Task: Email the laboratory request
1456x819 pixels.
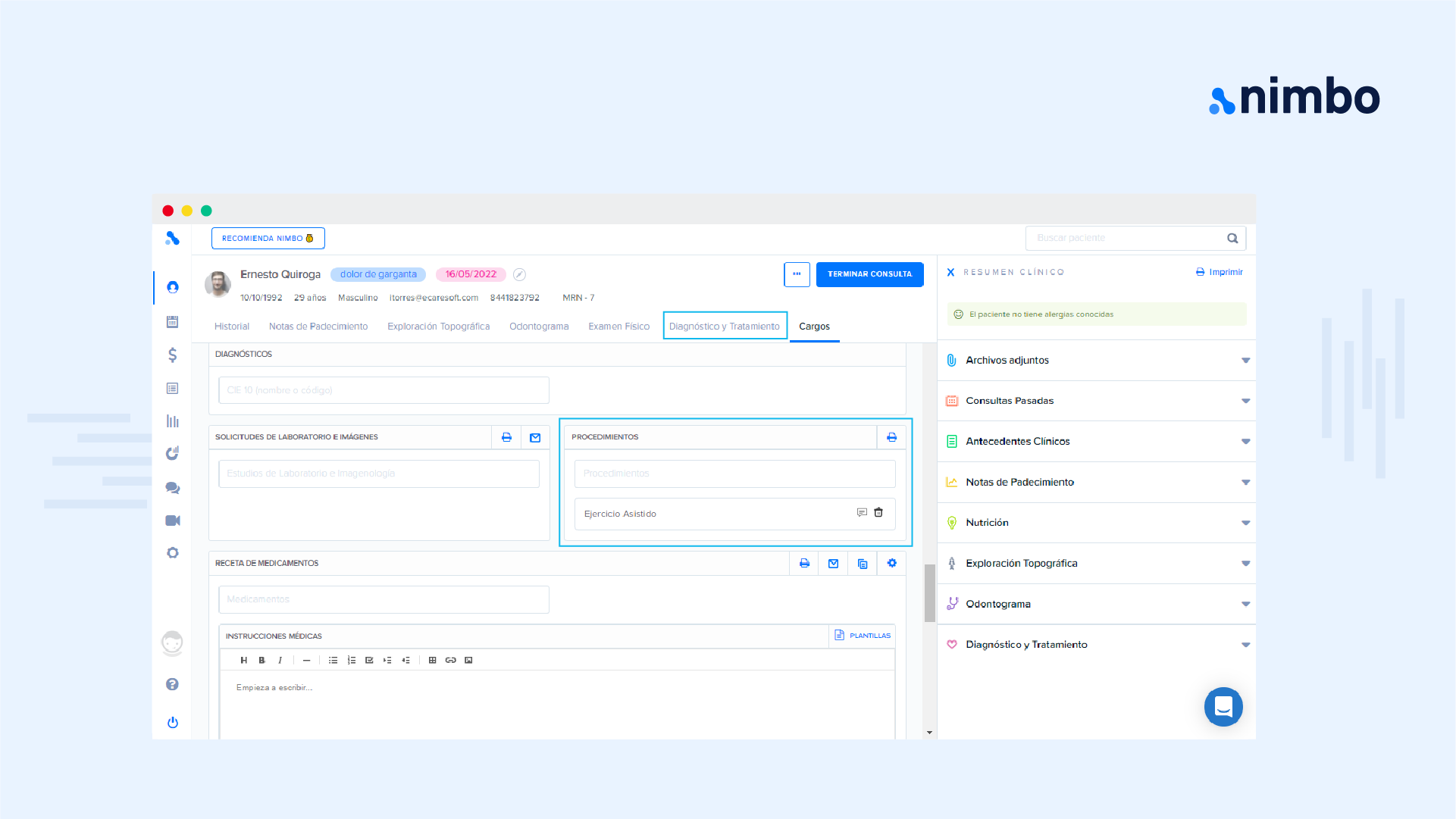Action: tap(535, 437)
